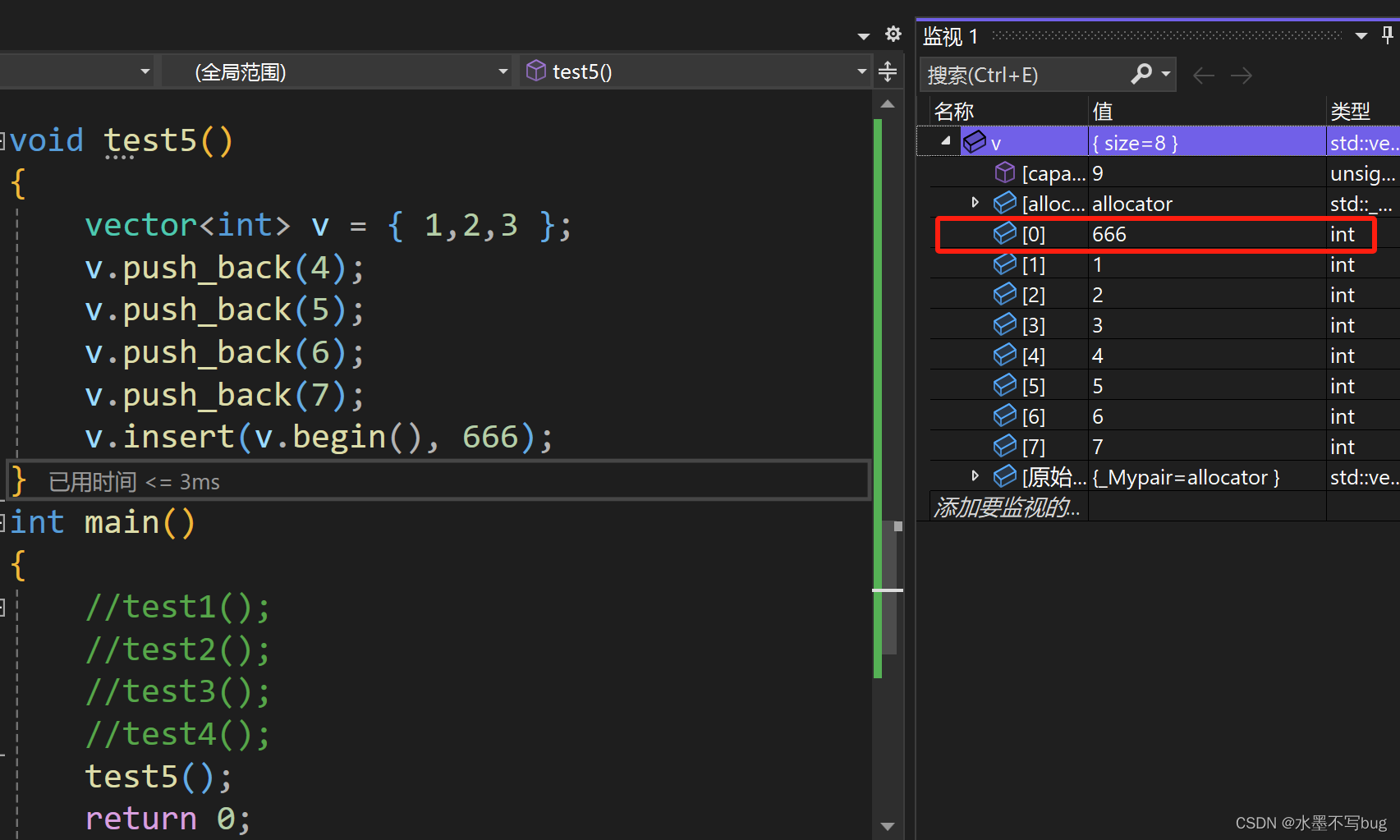Click the icon for element [5]
1400x840 pixels.
[x=1005, y=385]
